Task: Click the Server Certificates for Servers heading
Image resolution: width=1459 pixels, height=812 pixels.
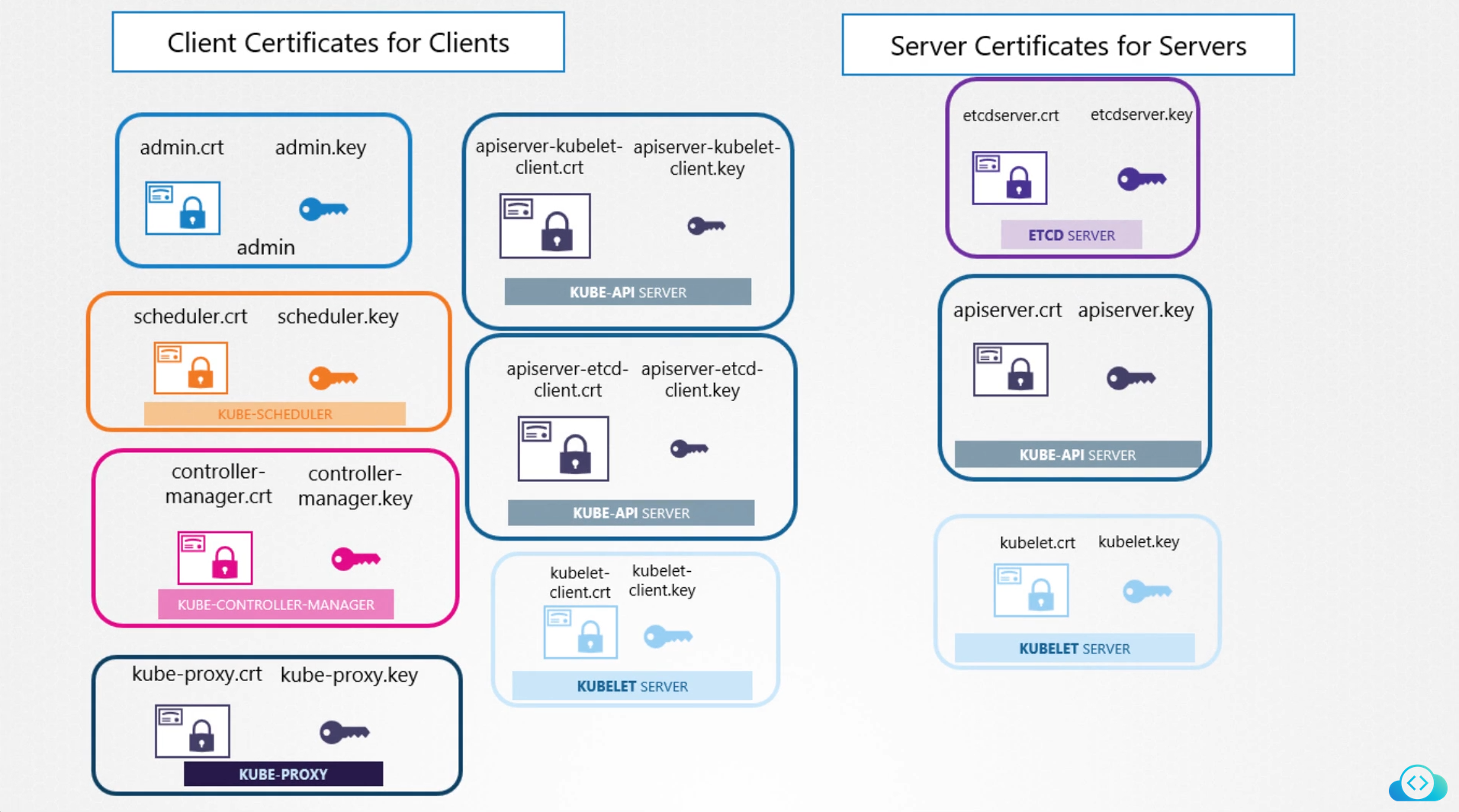Action: (1068, 46)
